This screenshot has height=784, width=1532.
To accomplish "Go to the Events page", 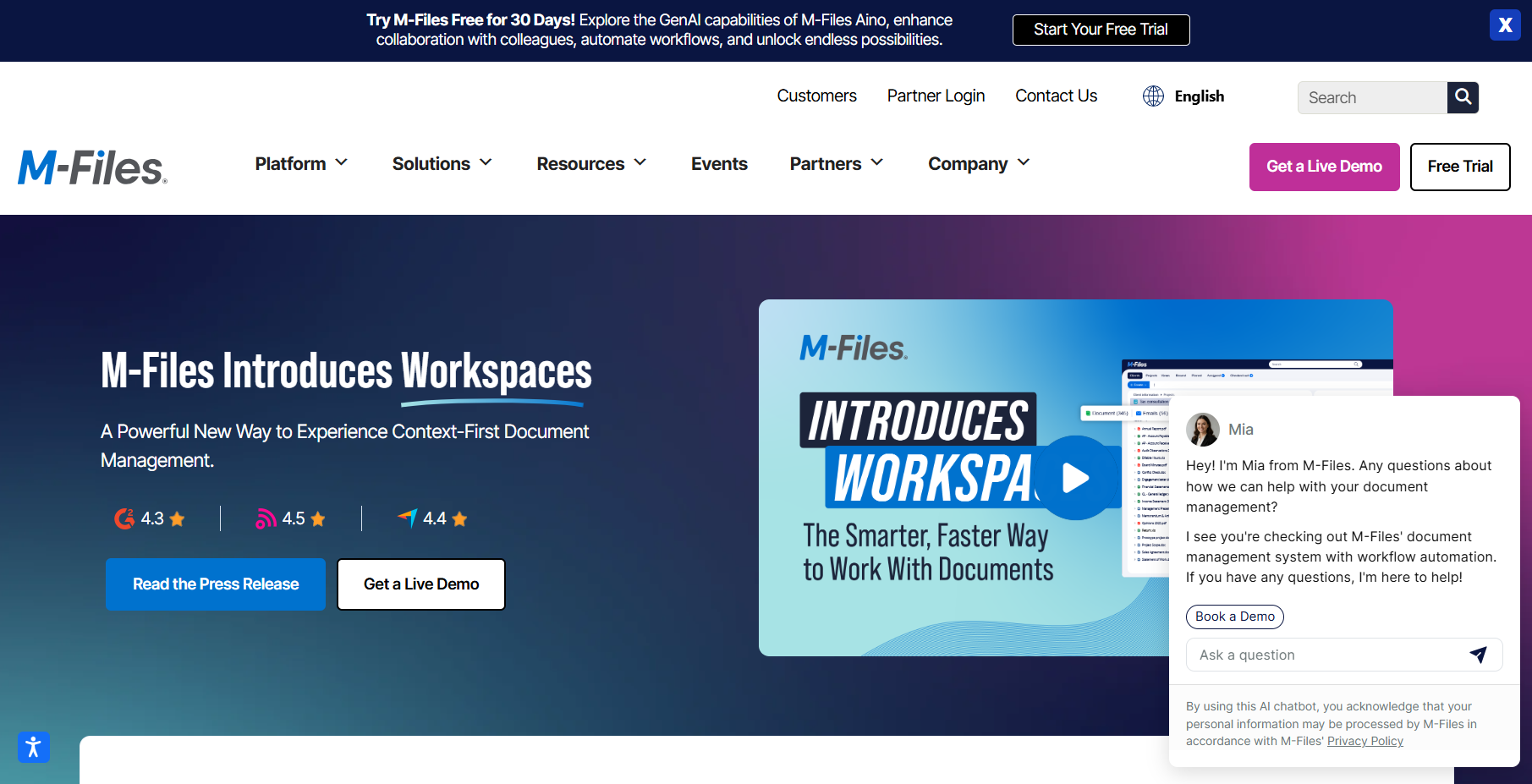I will 719,163.
